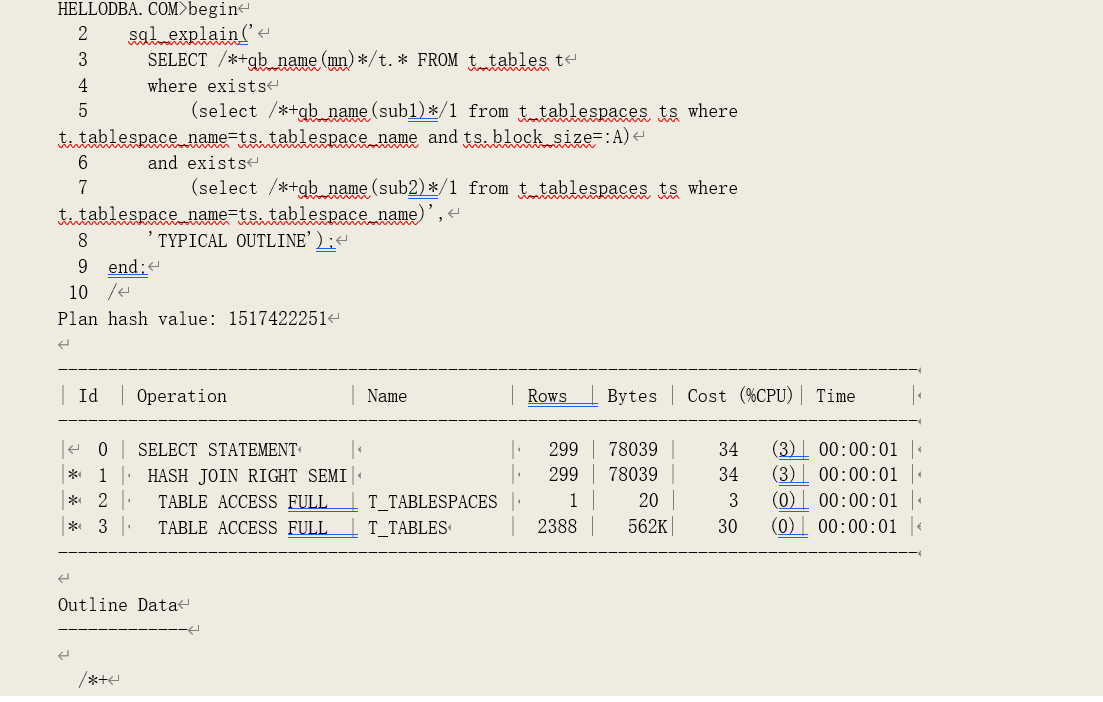The height and width of the screenshot is (702, 1103).
Task: Click the end; statement on line 9
Action: 127,267
